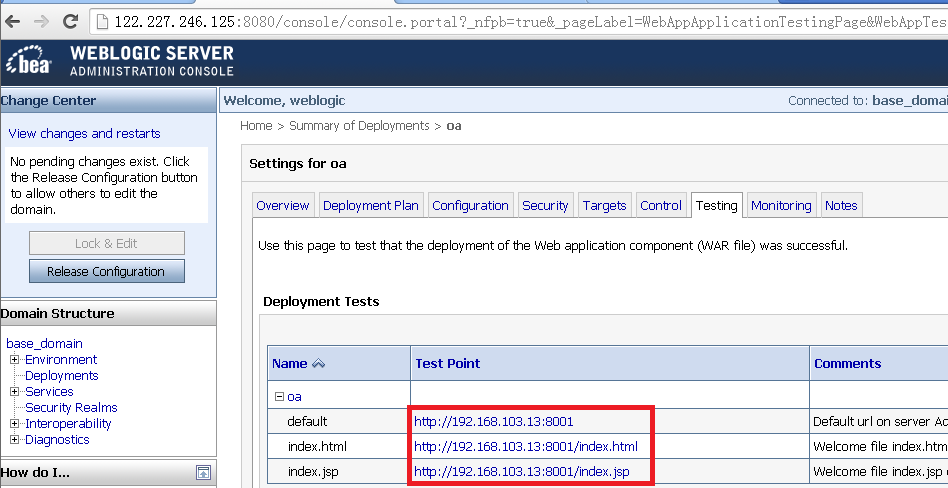The image size is (948, 488).
Task: Open Services in the Domain Structure
Action: tap(49, 392)
